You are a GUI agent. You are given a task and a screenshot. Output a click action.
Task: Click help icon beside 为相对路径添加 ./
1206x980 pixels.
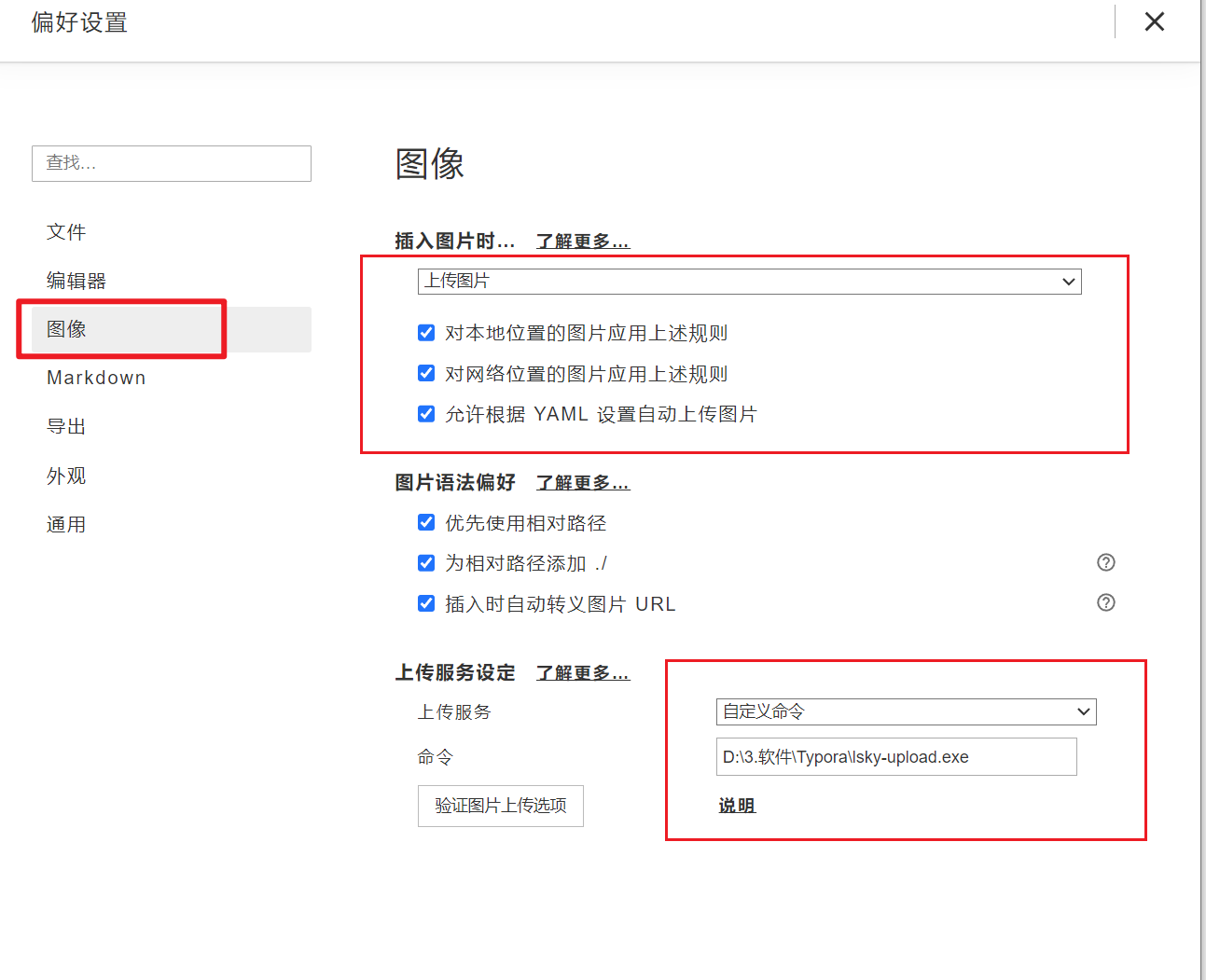click(x=1105, y=562)
